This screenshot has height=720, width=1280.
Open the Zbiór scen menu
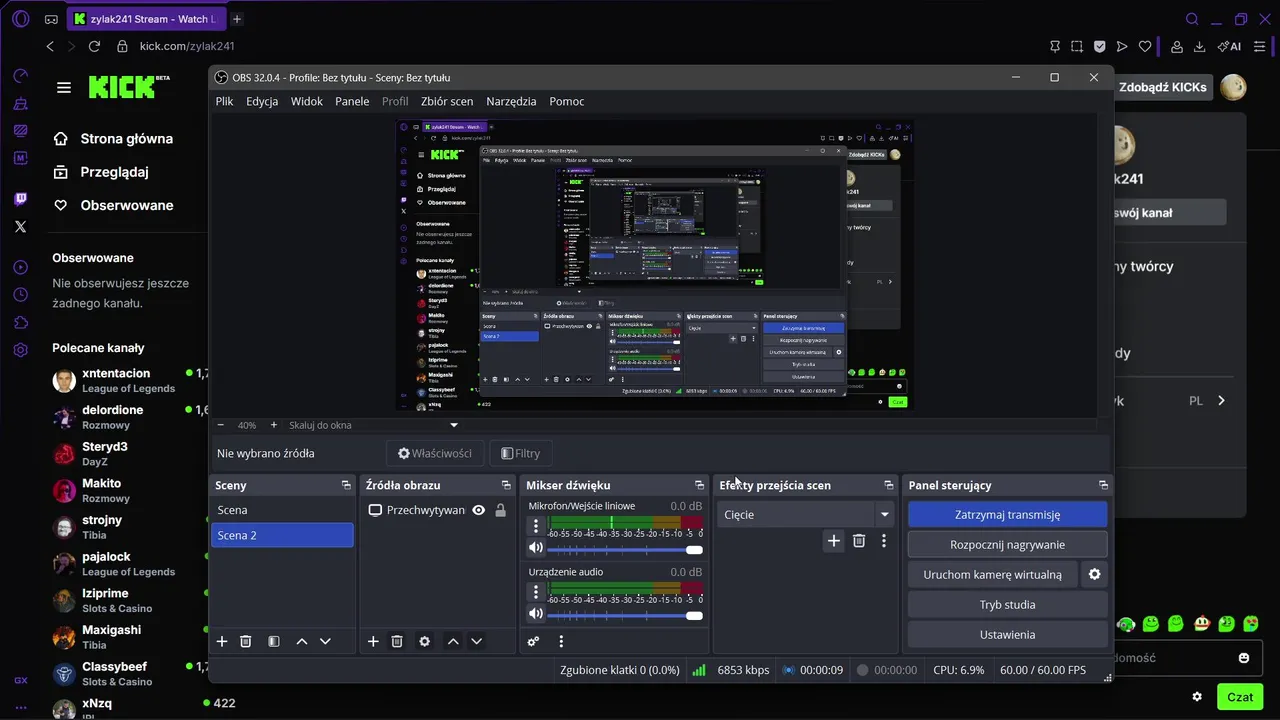coord(447,101)
